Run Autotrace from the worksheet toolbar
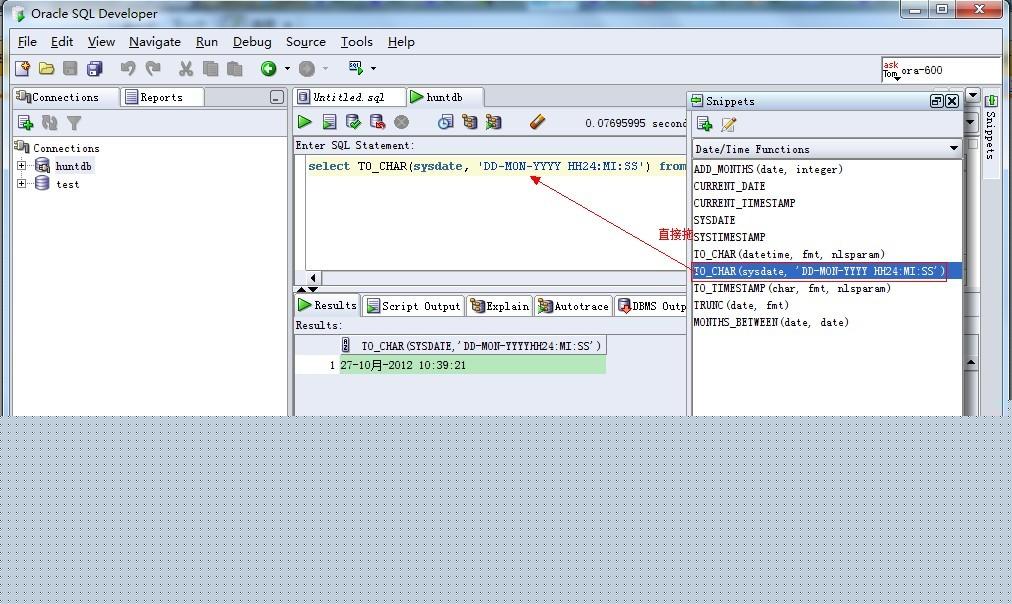This screenshot has width=1012, height=604. coord(494,122)
